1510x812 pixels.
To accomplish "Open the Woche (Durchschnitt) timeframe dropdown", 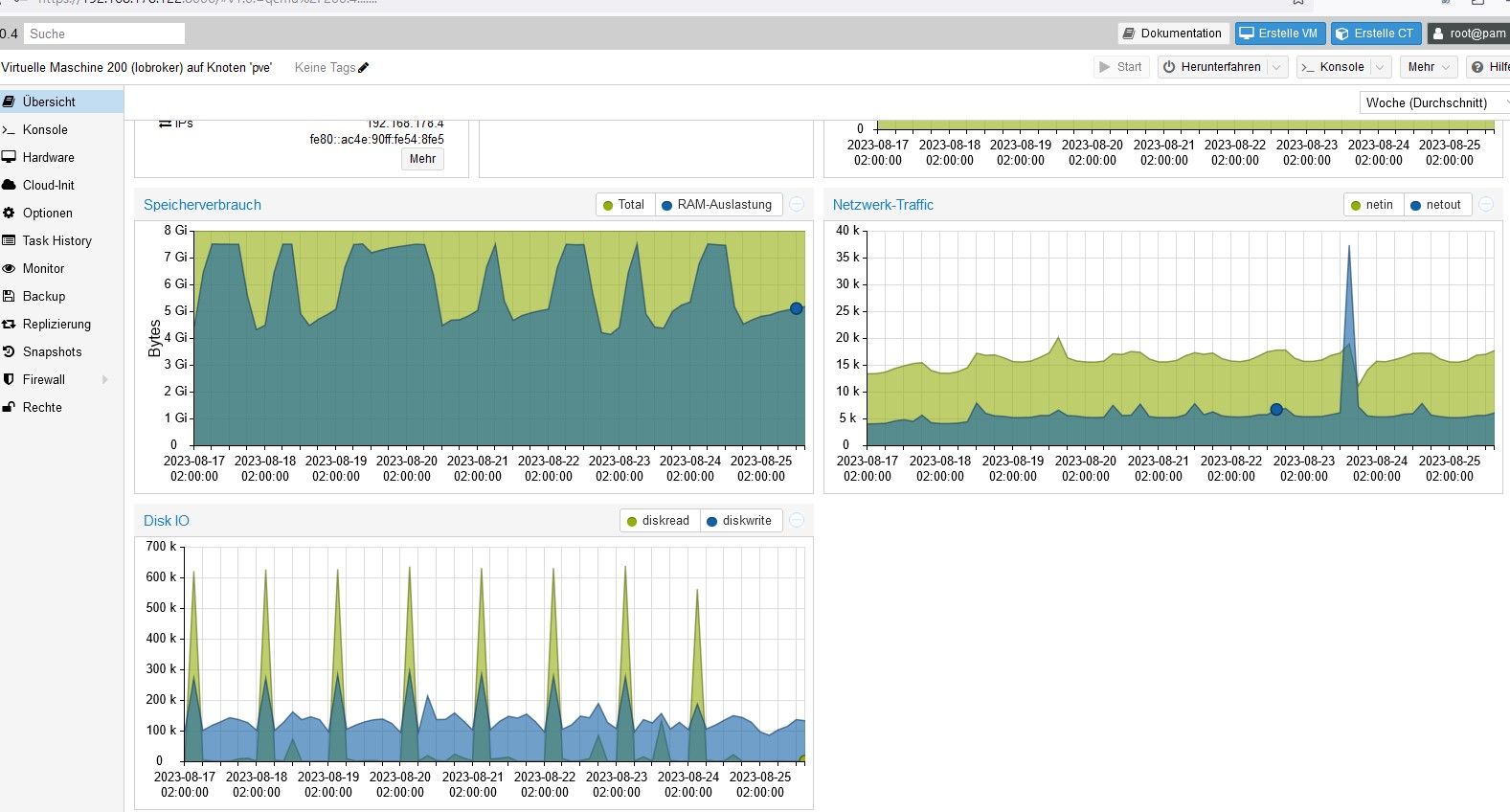I will click(1433, 102).
